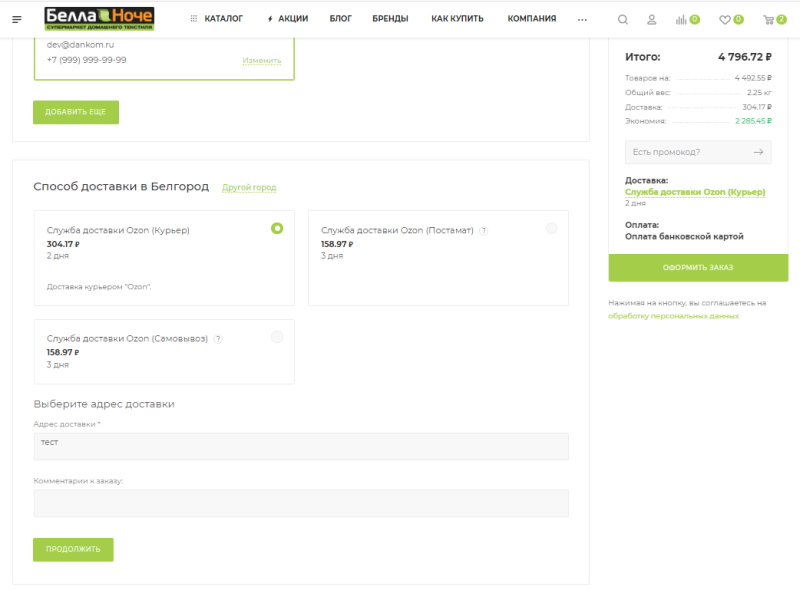Open the shopping cart icon
This screenshot has width=800, height=590.
tap(769, 19)
